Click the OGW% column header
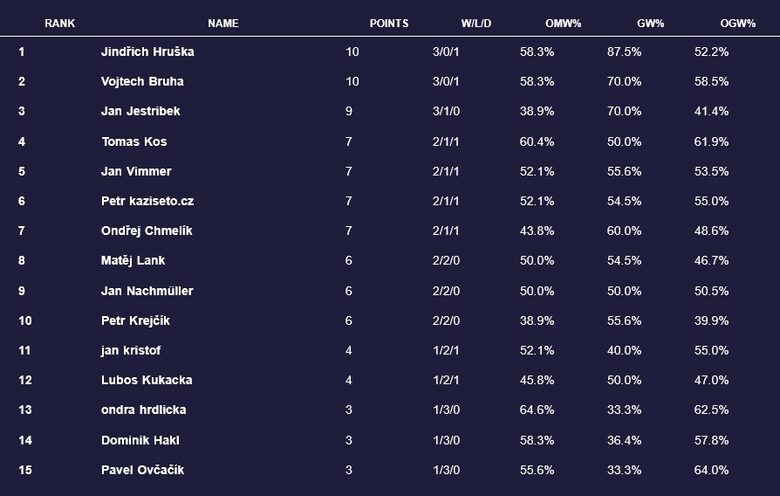The image size is (780, 496). 738,23
